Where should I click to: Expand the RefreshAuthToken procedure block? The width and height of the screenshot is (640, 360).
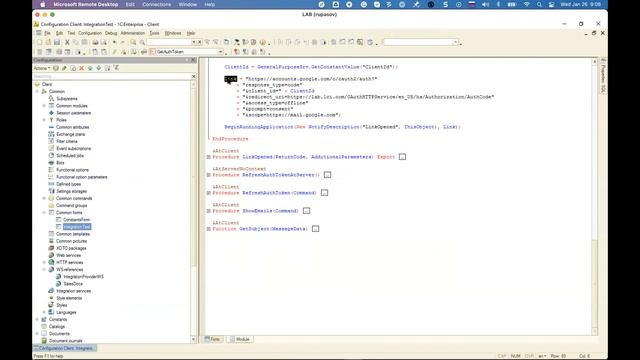(209, 193)
